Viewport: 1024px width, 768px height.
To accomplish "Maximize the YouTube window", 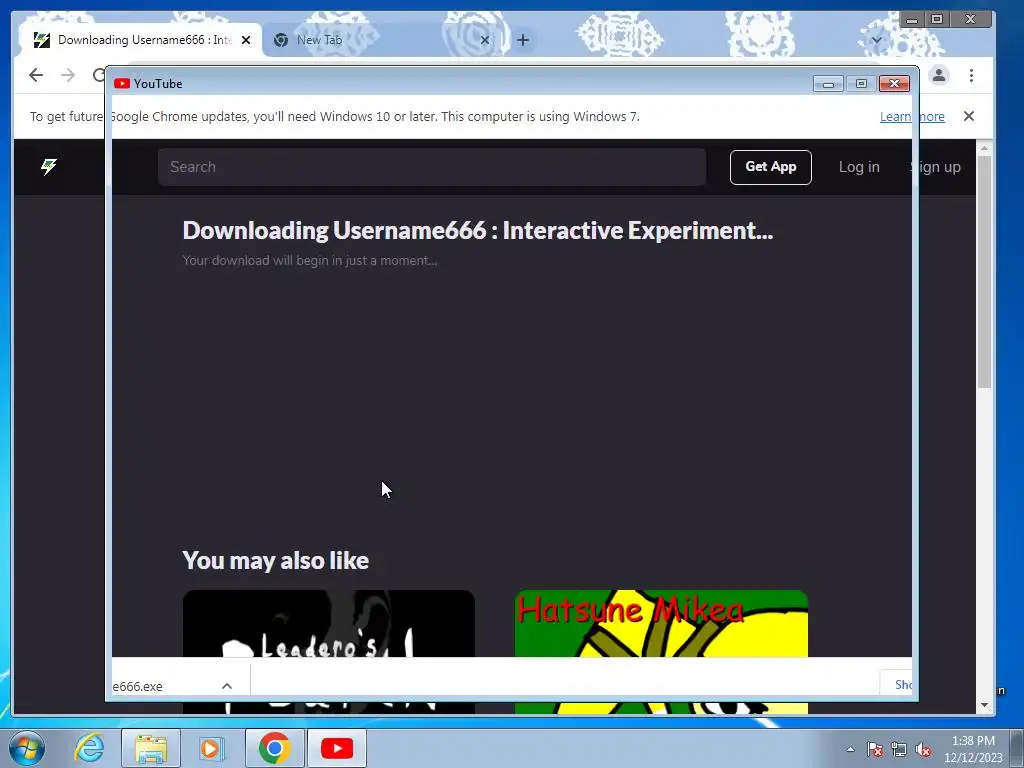I will (x=861, y=84).
